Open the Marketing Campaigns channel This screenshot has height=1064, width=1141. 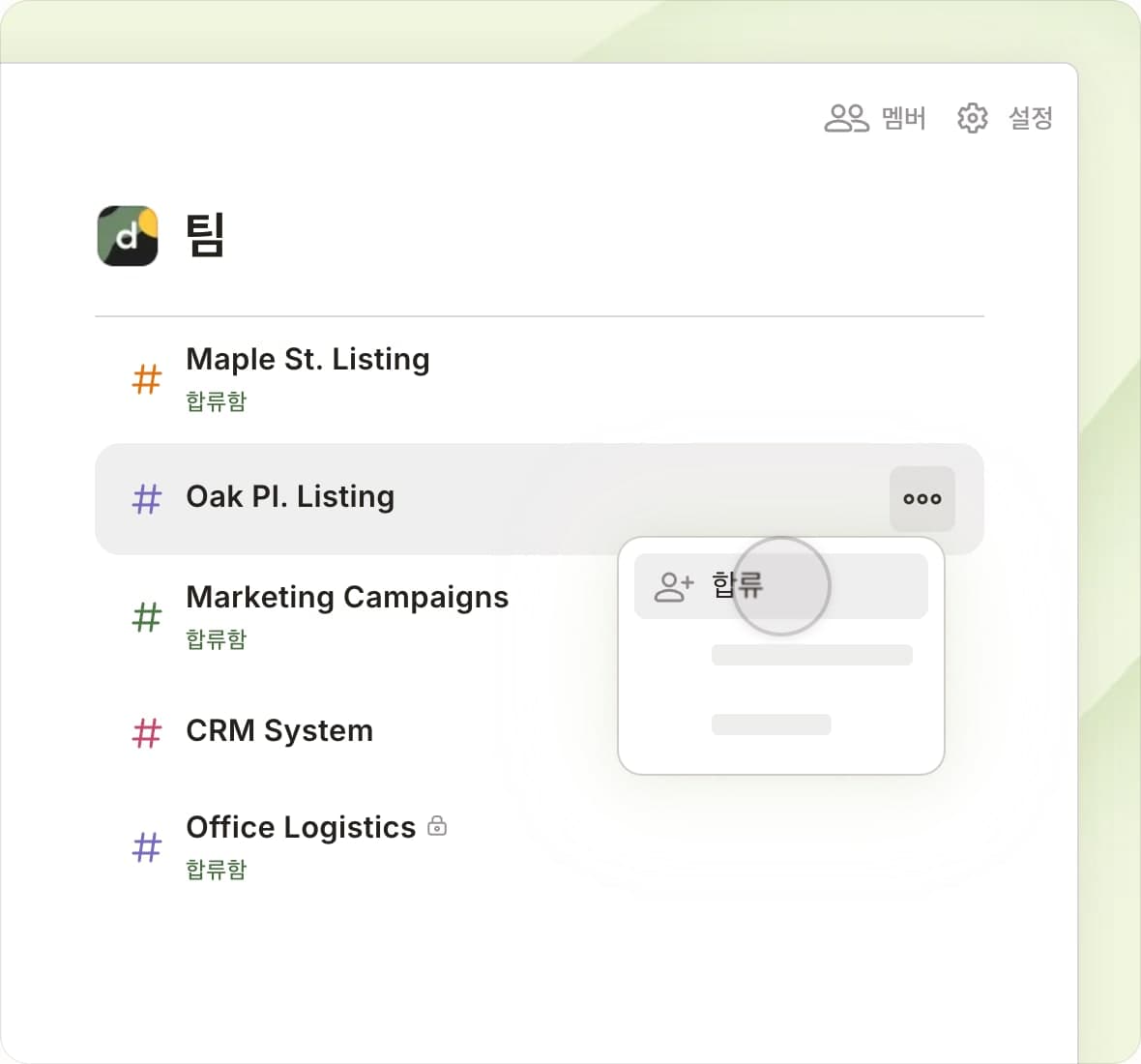click(x=346, y=597)
